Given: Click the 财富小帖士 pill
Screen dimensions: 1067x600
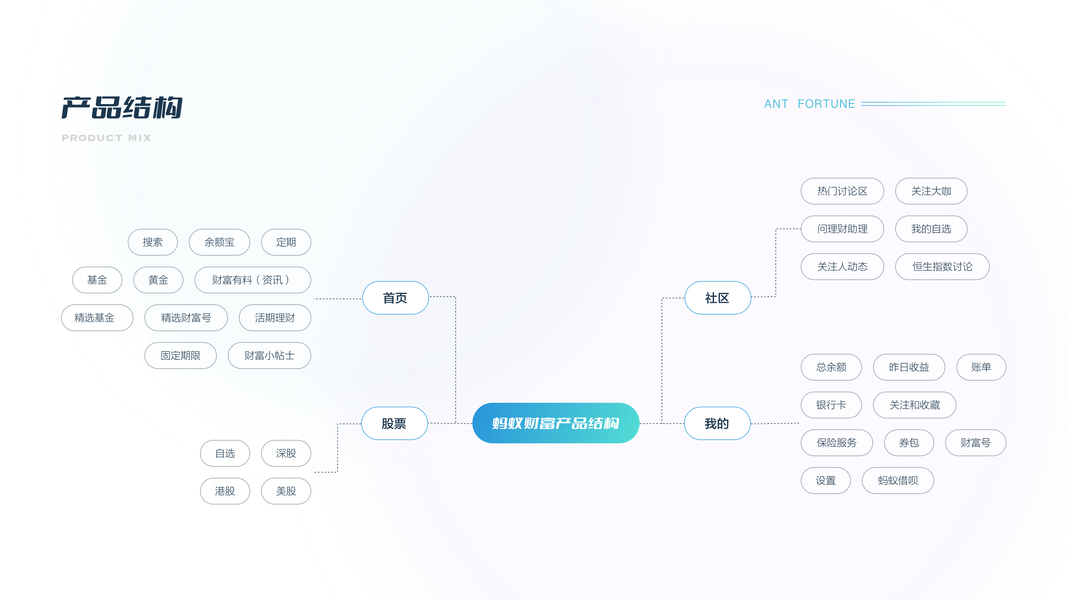Looking at the screenshot, I should pos(269,355).
